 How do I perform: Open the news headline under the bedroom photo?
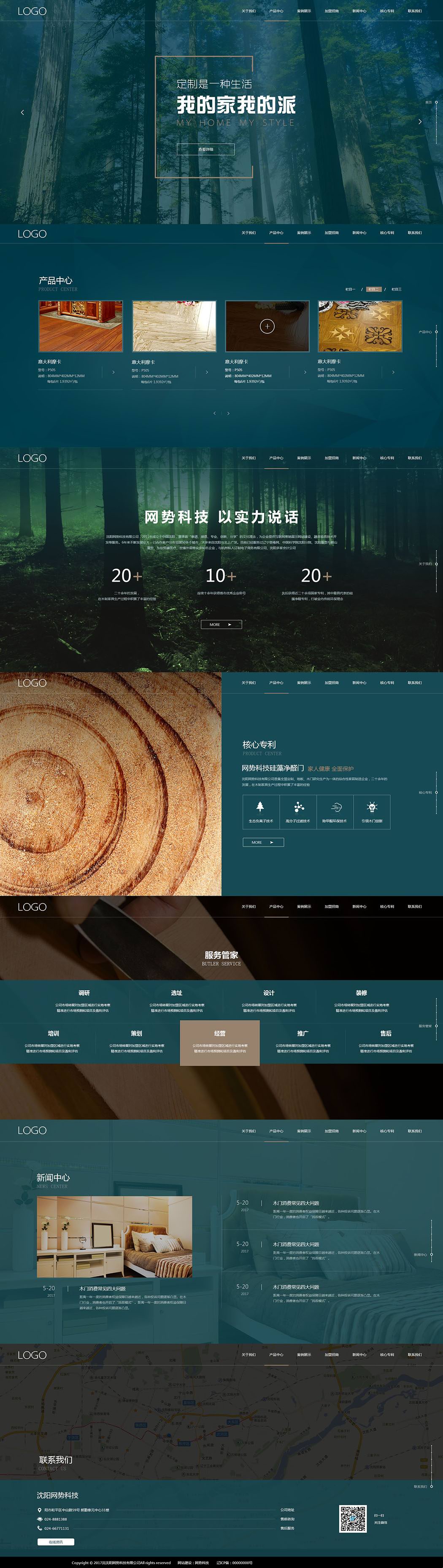tap(103, 1289)
